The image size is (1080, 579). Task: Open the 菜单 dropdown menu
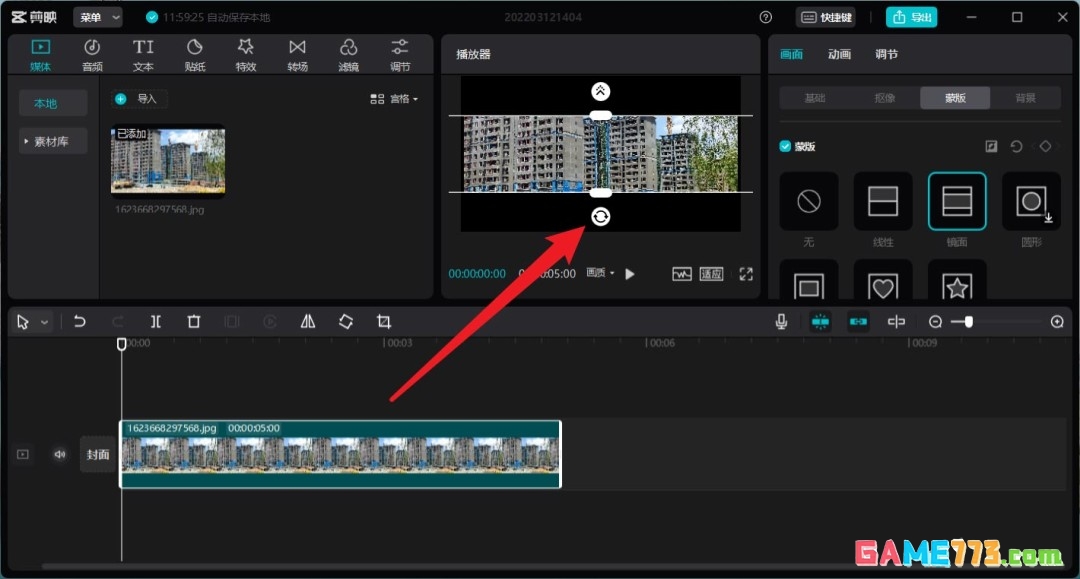[x=97, y=17]
